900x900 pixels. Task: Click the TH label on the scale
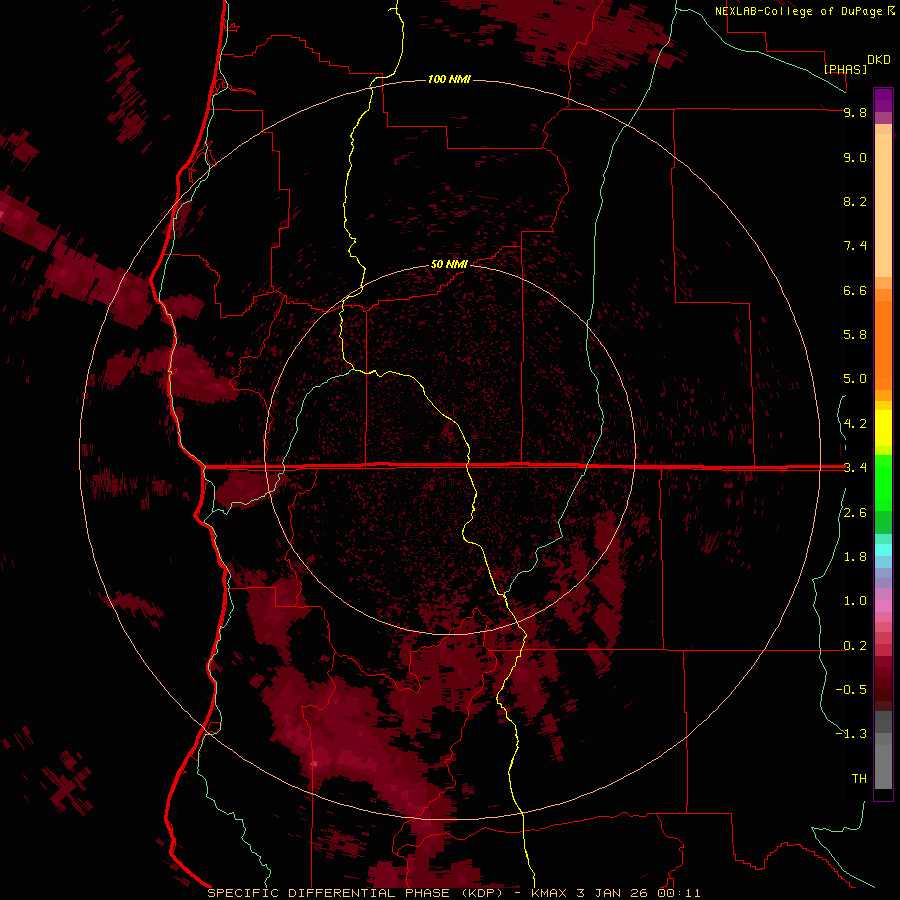point(859,778)
